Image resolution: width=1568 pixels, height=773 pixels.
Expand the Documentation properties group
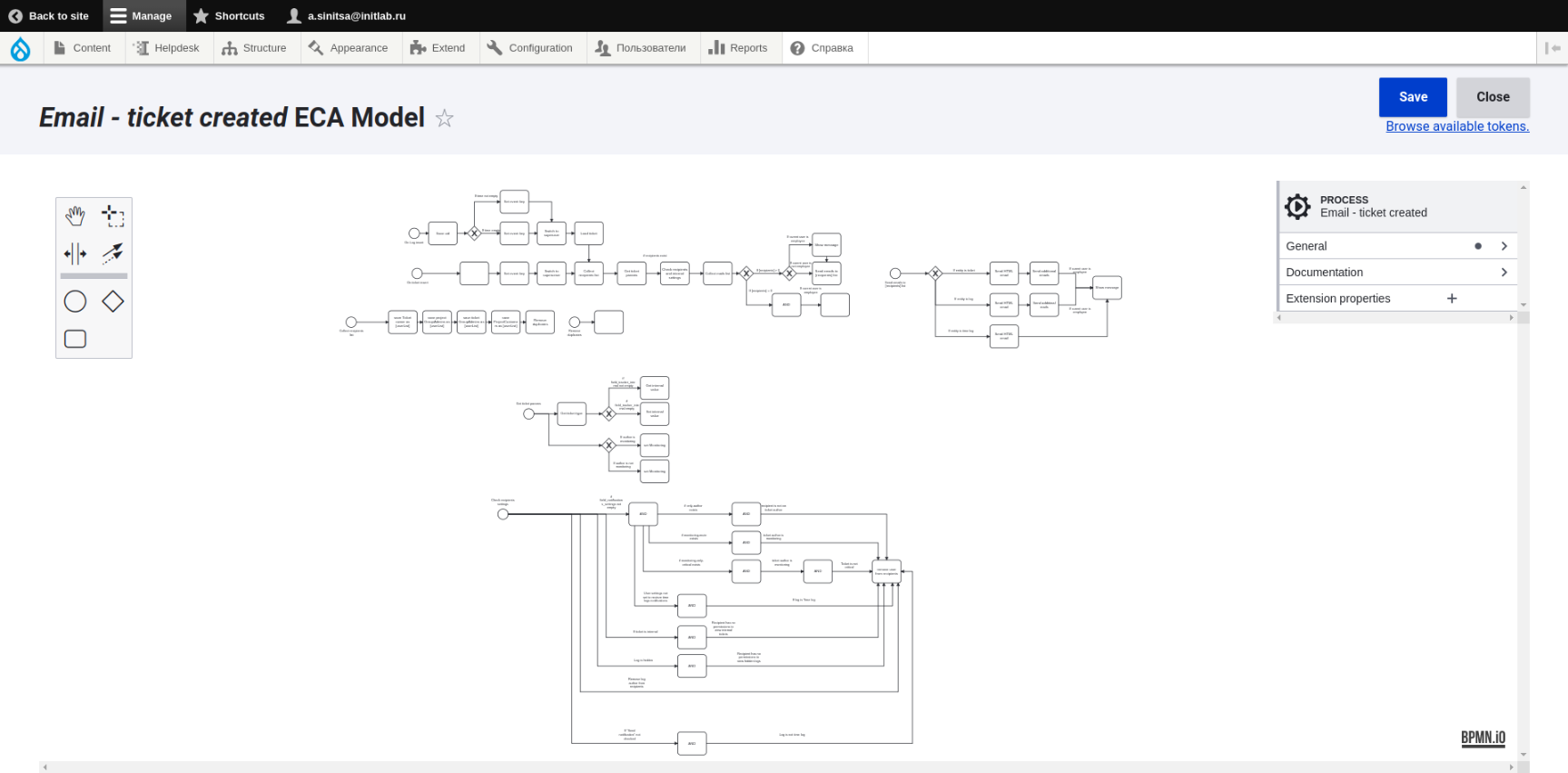coord(1396,273)
